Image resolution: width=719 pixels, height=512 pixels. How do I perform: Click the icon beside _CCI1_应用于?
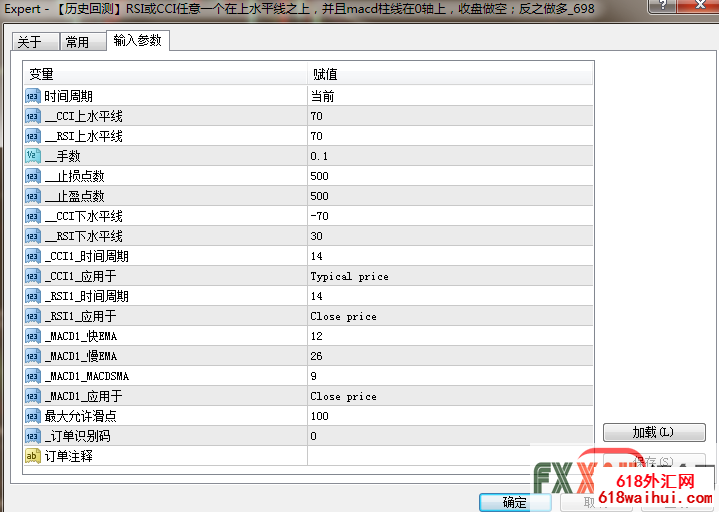pyautogui.click(x=33, y=276)
